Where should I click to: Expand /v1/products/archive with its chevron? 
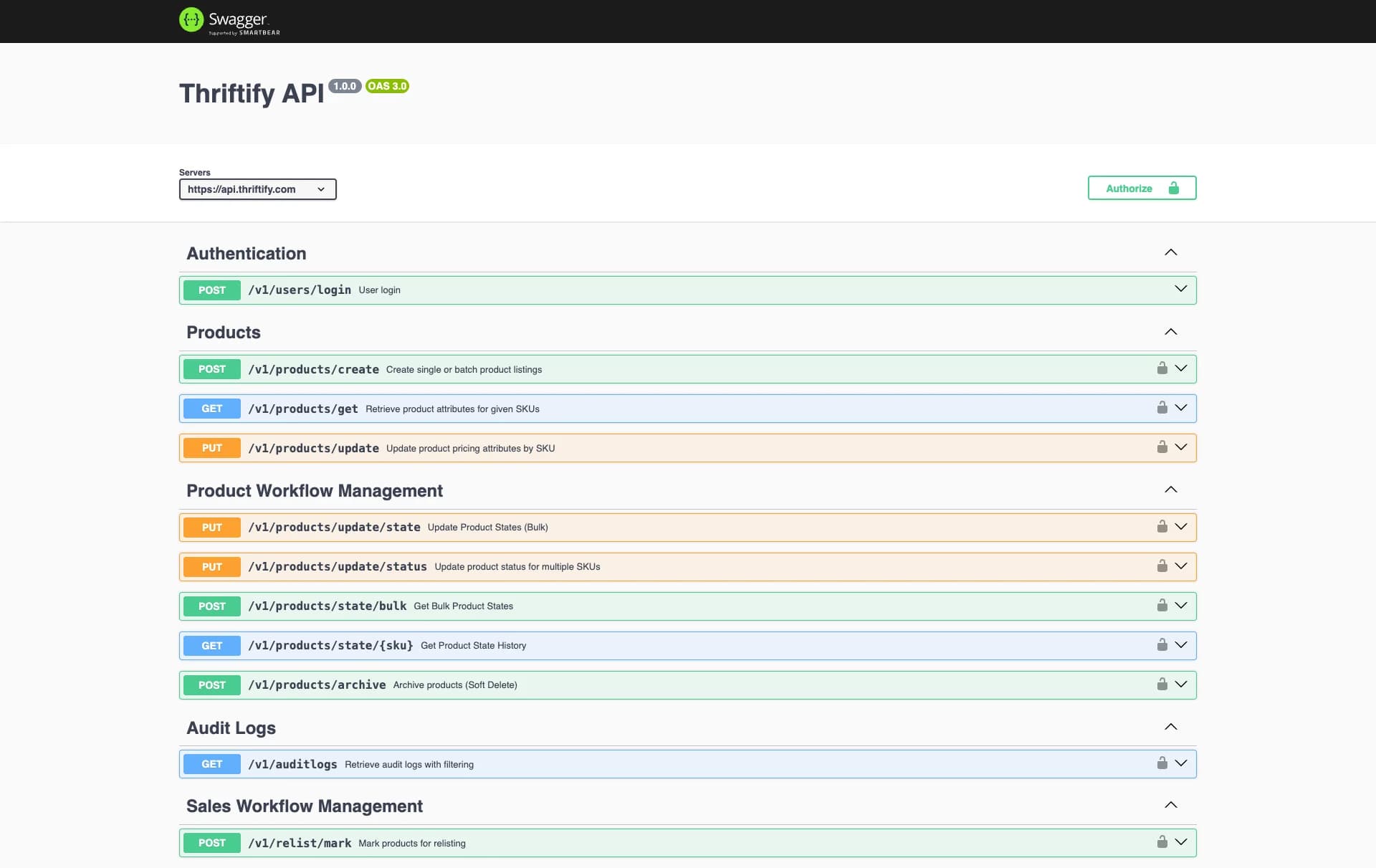1180,685
